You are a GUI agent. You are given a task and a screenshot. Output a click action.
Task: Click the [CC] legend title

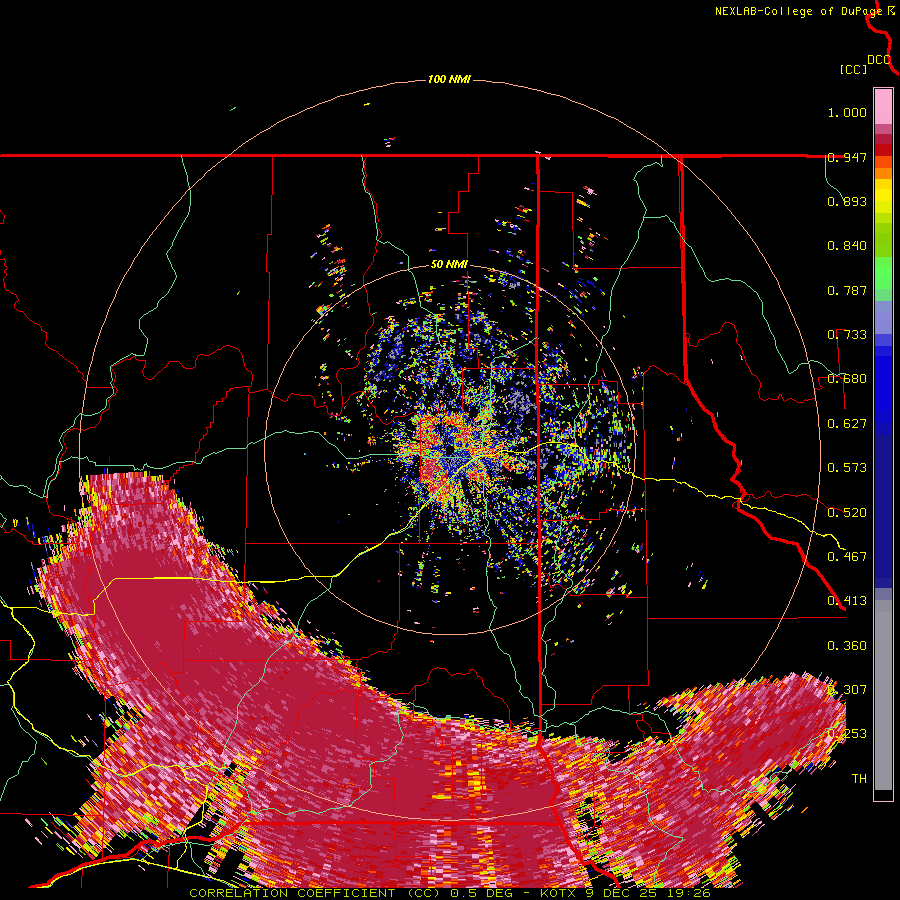coord(854,69)
